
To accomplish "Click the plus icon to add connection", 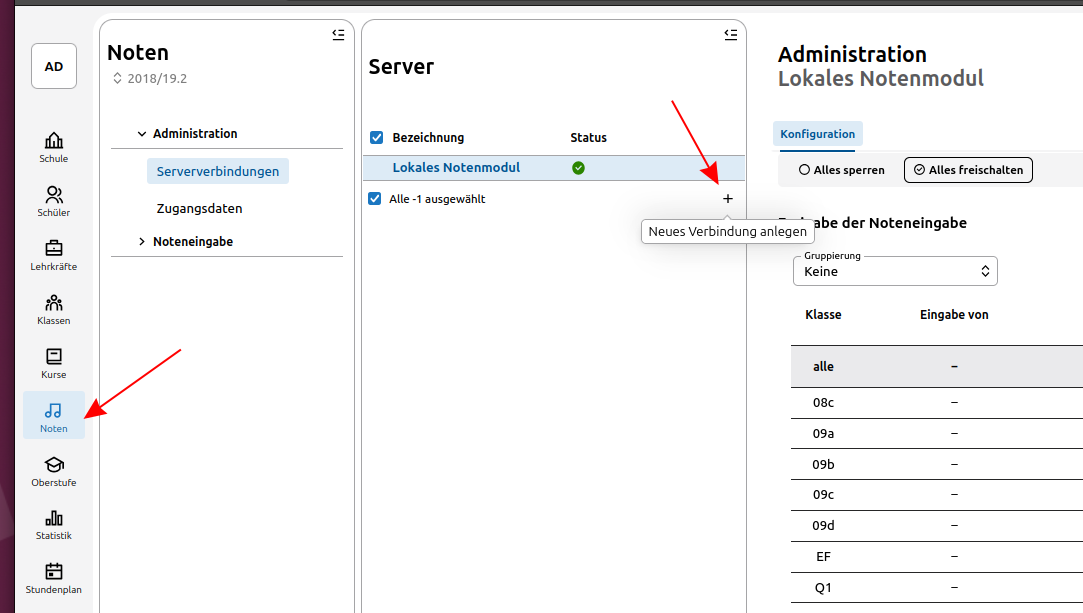I will 727,199.
